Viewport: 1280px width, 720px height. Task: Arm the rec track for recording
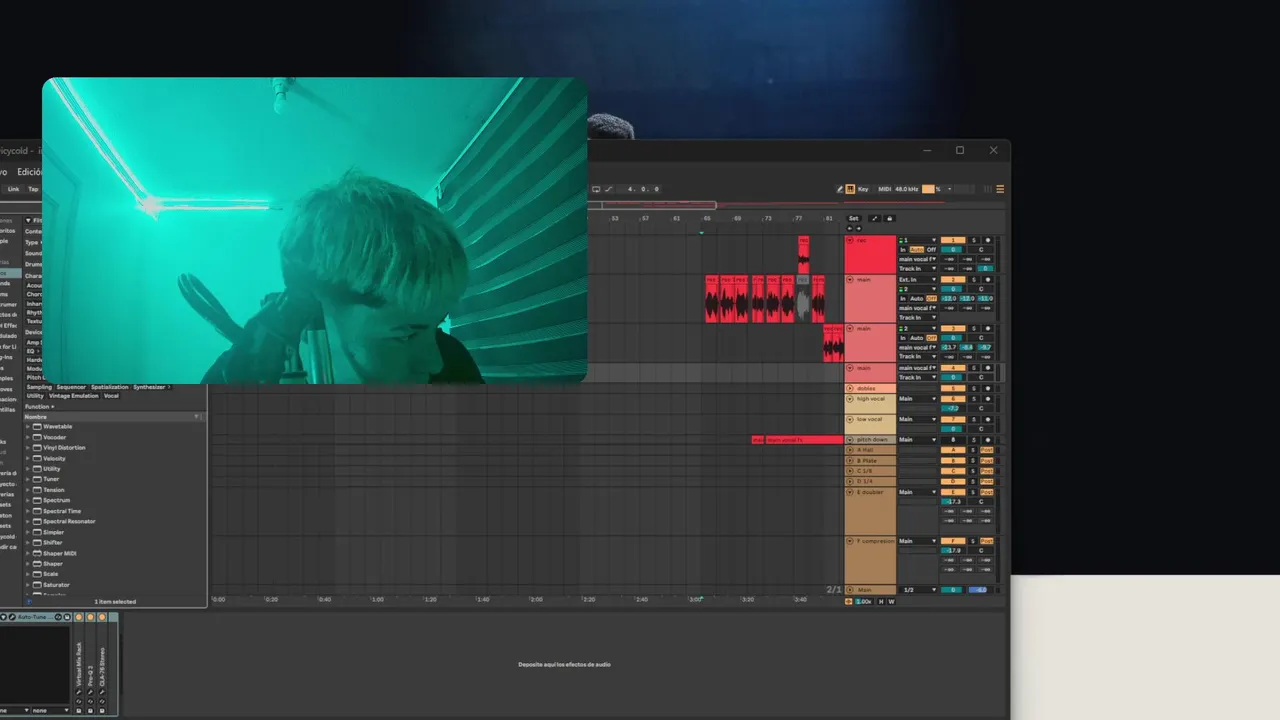tap(988, 240)
